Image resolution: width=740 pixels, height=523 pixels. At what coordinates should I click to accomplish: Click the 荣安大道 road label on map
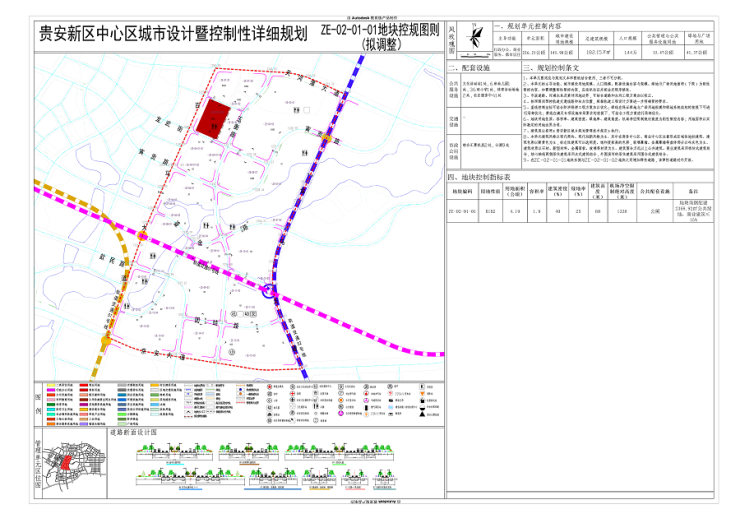[x=163, y=354]
